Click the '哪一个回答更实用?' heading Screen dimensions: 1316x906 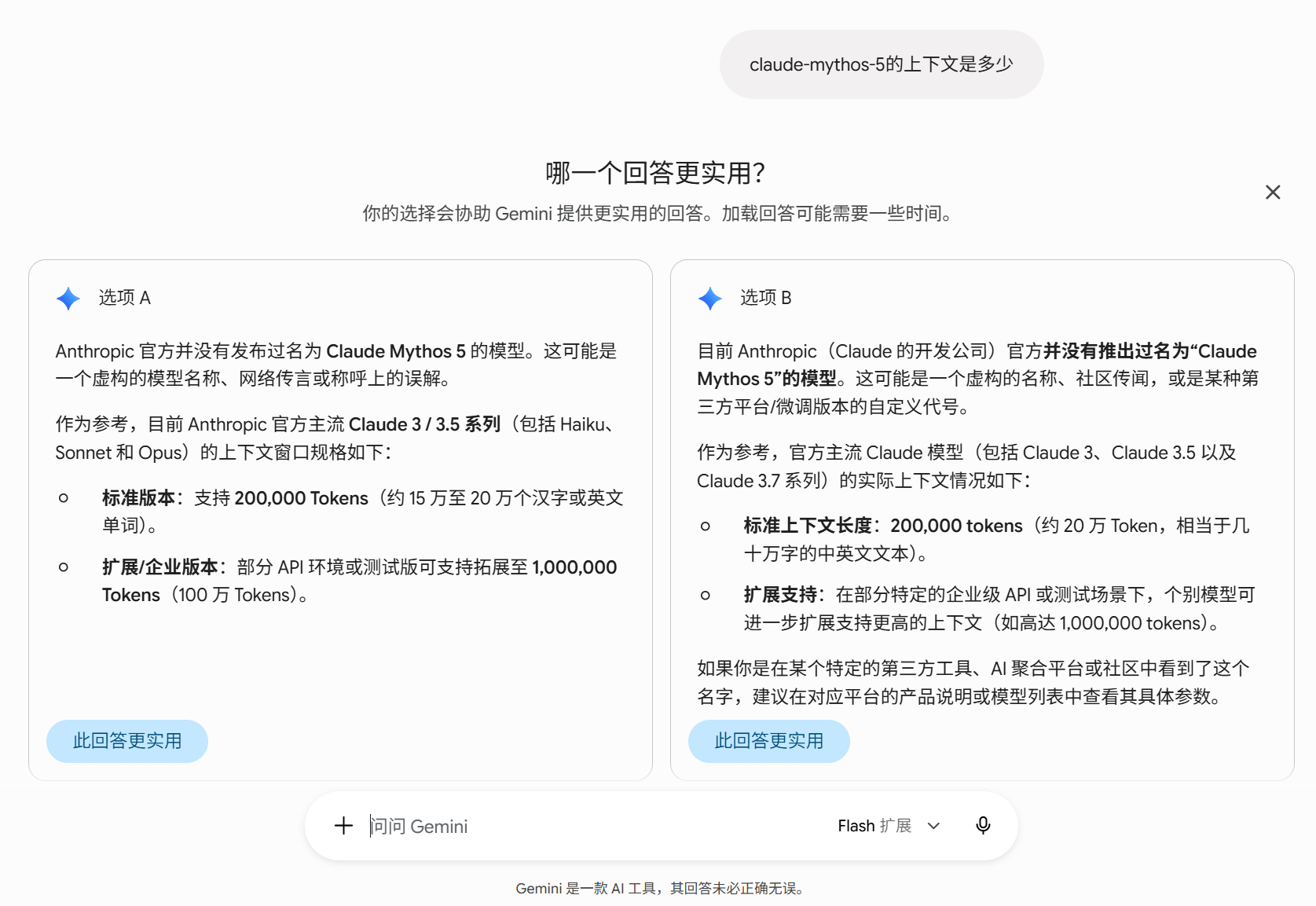click(x=656, y=173)
